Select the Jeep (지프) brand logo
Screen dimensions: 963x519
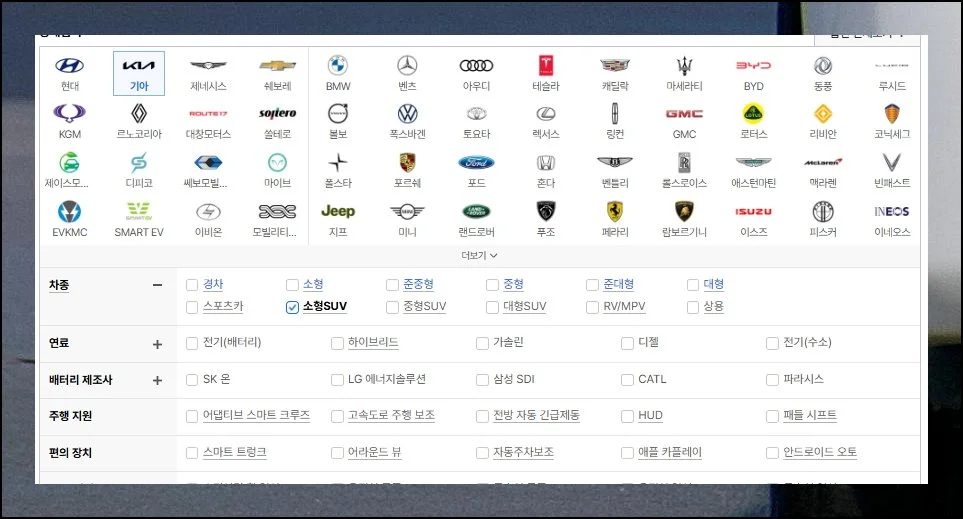point(338,212)
